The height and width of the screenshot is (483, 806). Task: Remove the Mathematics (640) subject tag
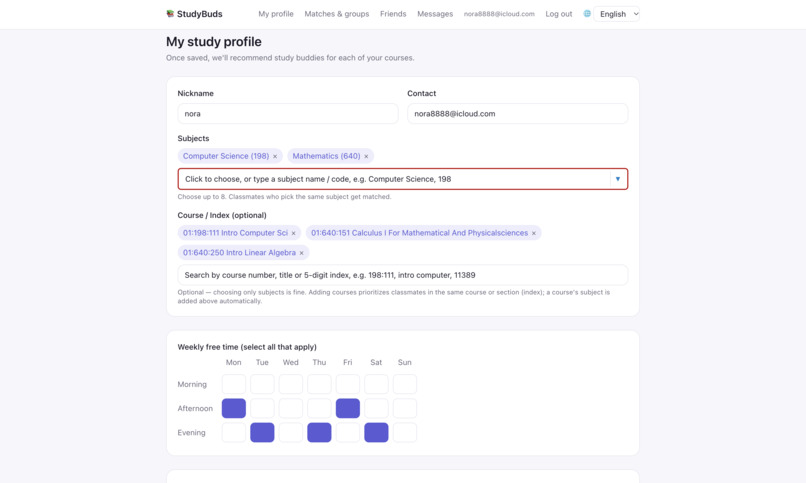[x=366, y=156]
